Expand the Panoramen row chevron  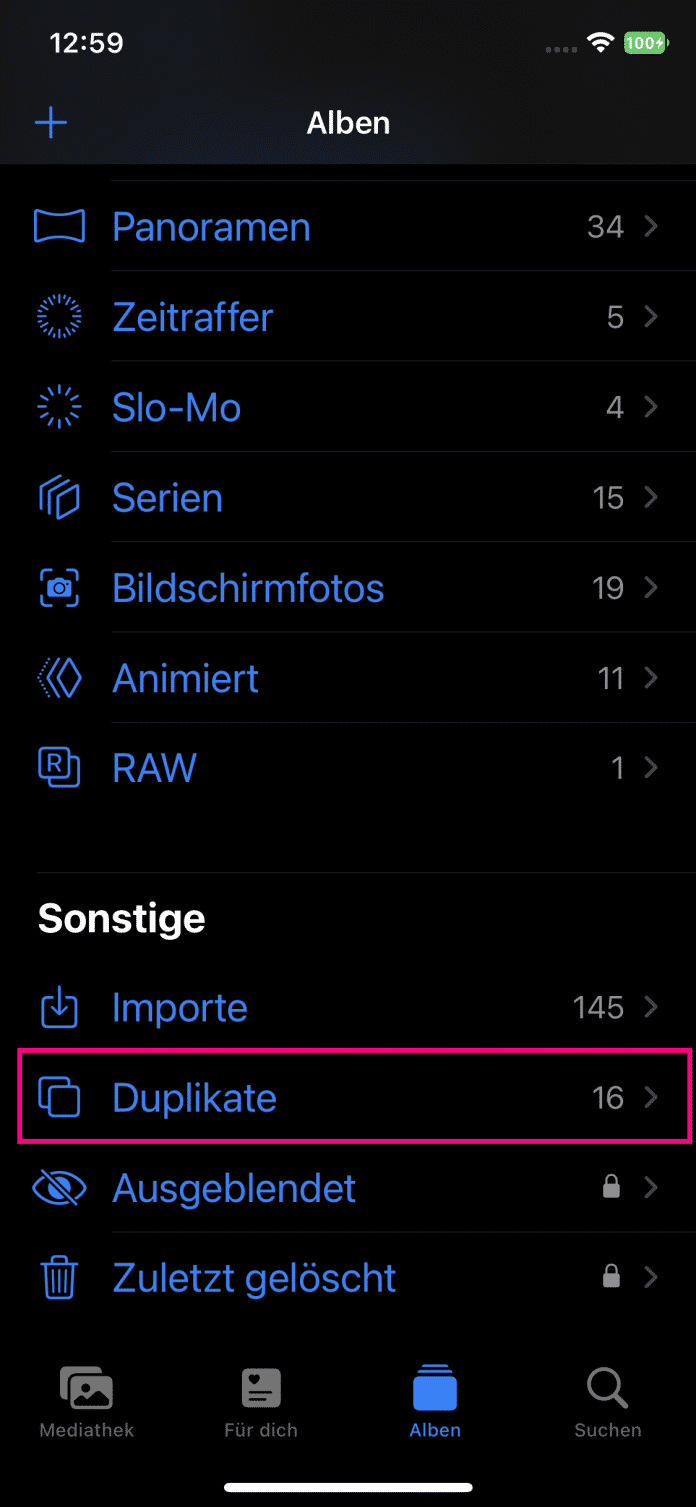pyautogui.click(x=651, y=227)
